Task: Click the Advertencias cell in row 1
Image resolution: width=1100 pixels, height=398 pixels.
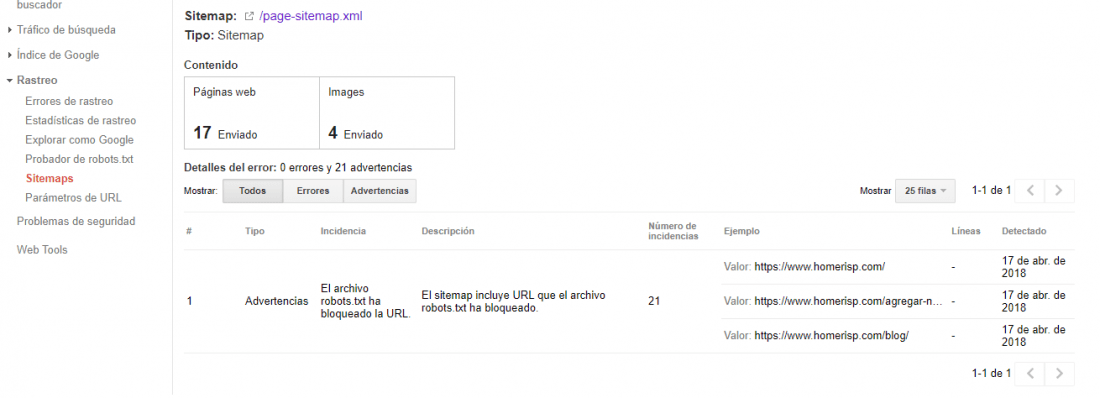Action: [x=276, y=301]
